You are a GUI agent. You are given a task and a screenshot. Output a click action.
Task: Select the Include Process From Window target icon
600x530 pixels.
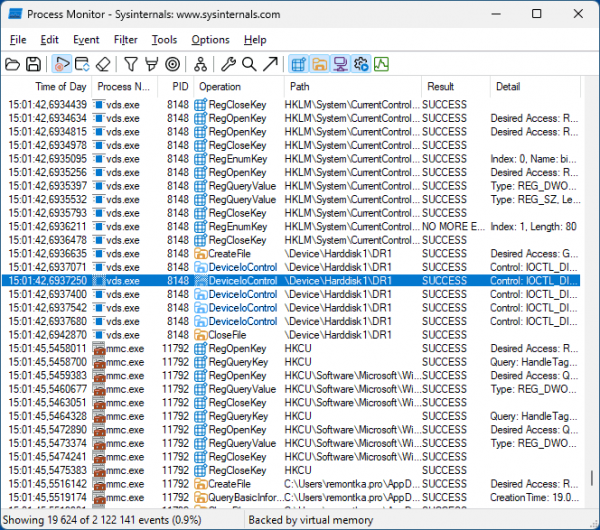173,64
